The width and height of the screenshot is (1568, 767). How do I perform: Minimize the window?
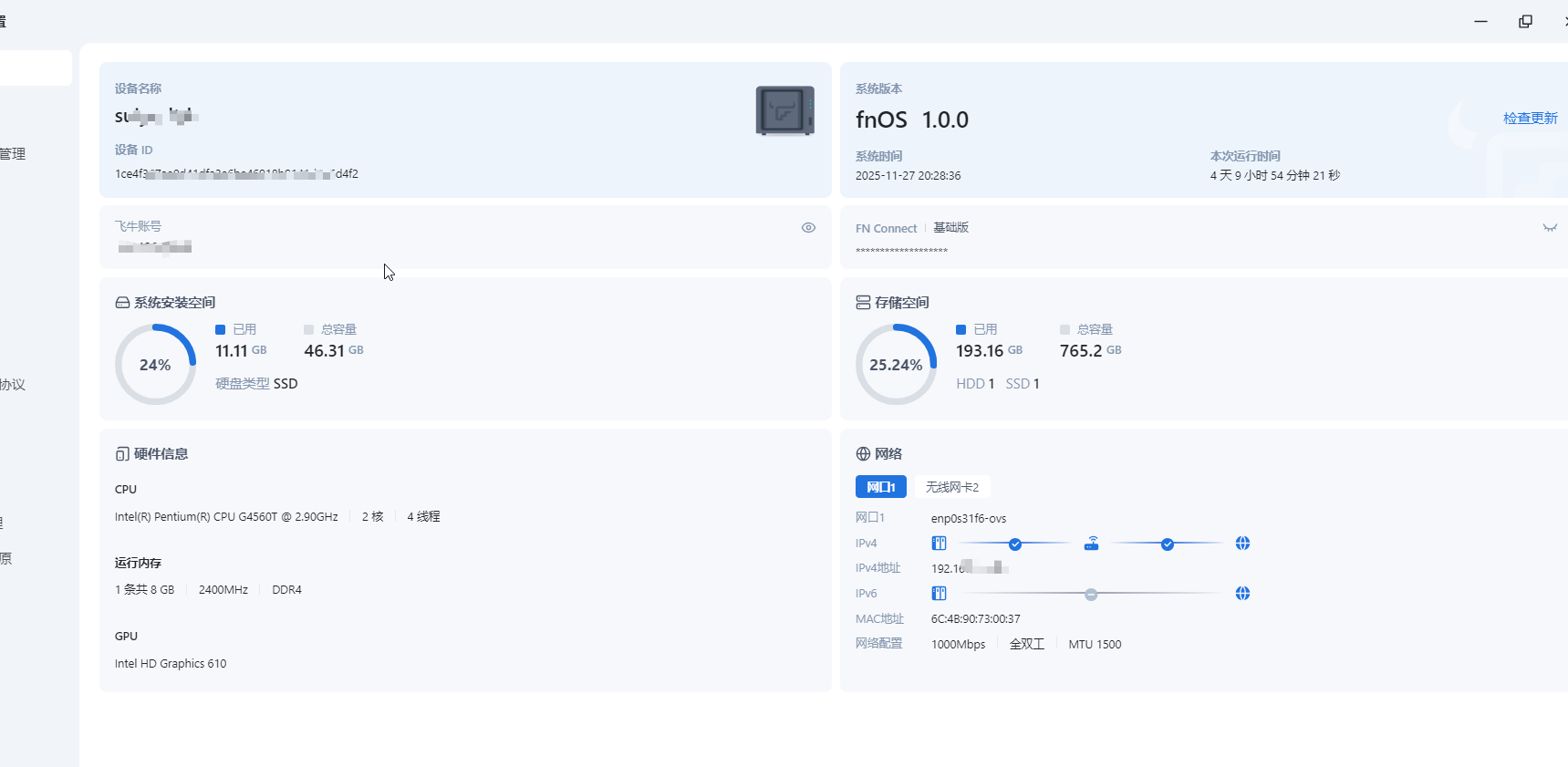(1481, 21)
